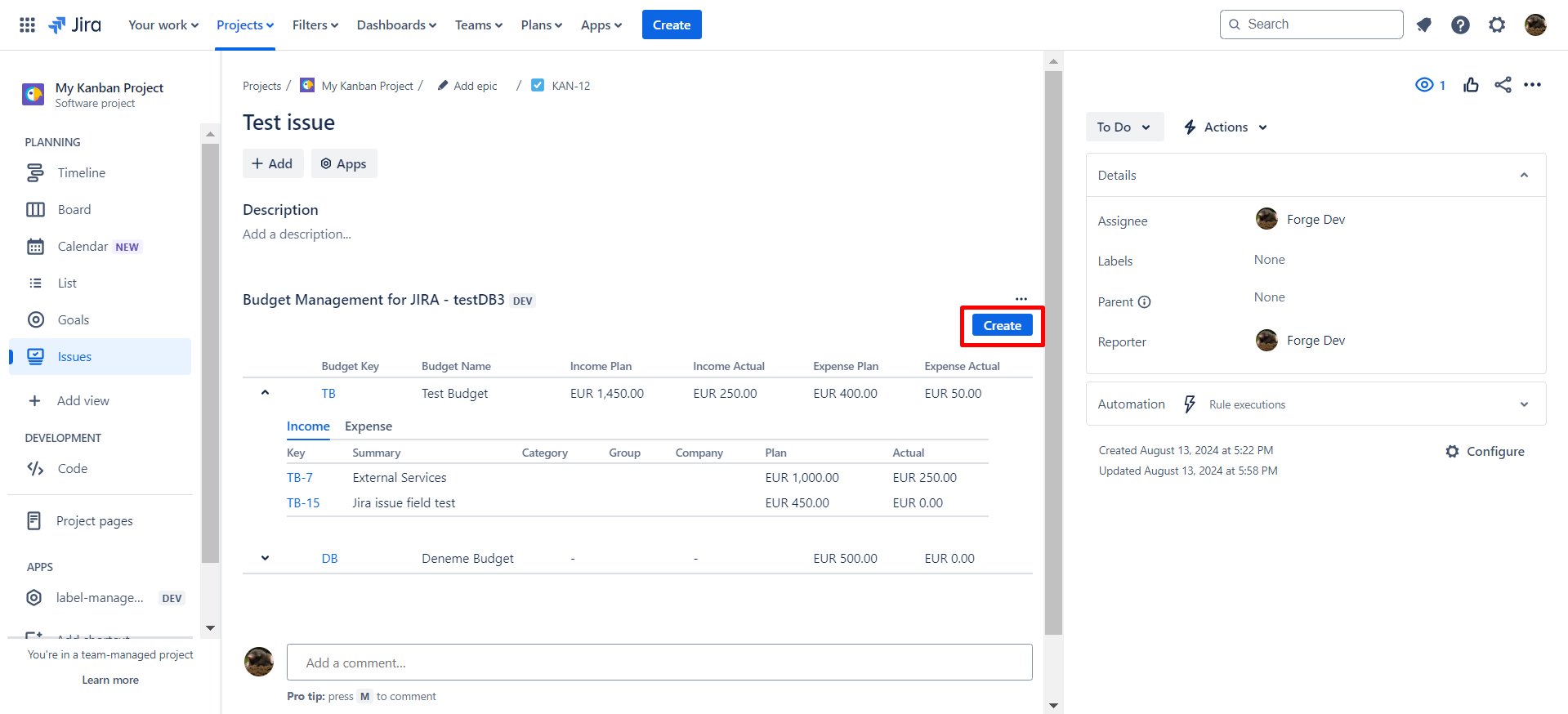Click the Parent info icon
Viewport: 1568px width, 714px height.
point(1145,302)
